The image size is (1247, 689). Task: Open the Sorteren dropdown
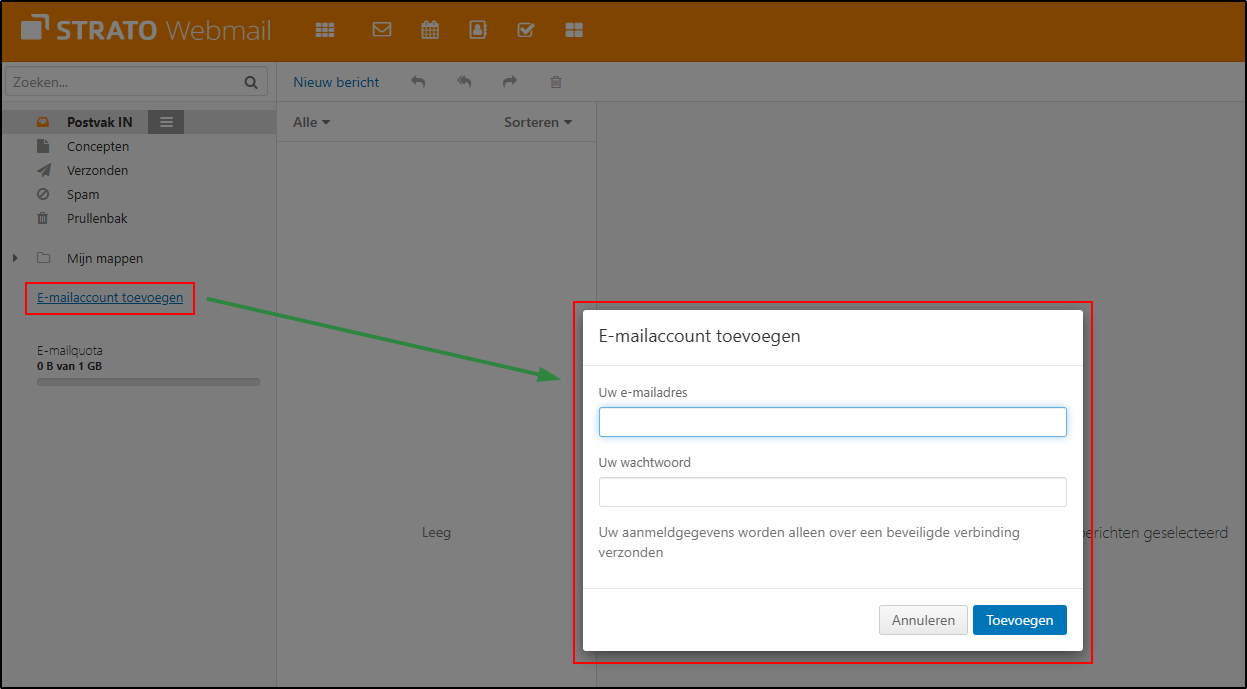point(538,121)
